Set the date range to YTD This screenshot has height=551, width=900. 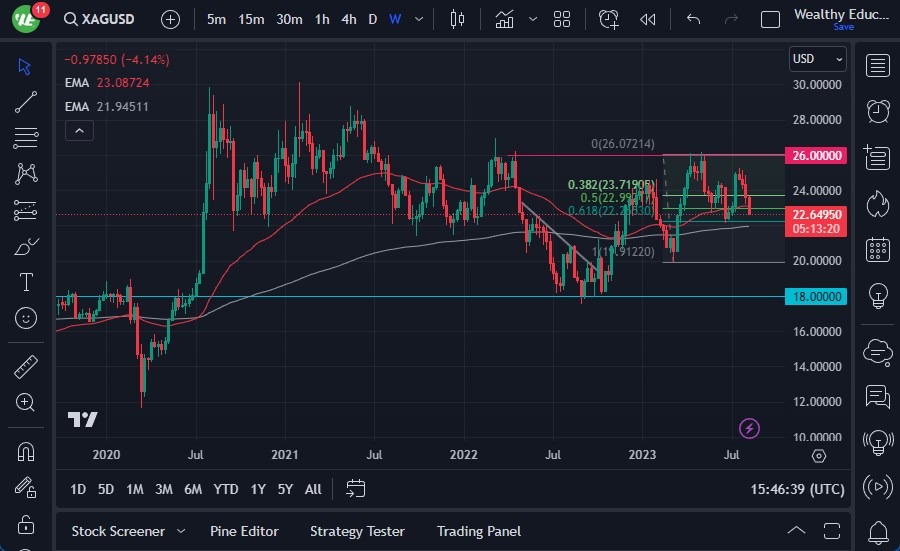(226, 489)
